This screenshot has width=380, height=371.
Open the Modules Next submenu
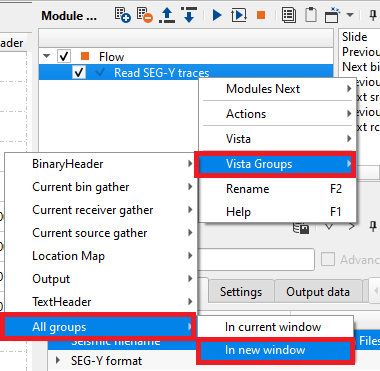[277, 89]
